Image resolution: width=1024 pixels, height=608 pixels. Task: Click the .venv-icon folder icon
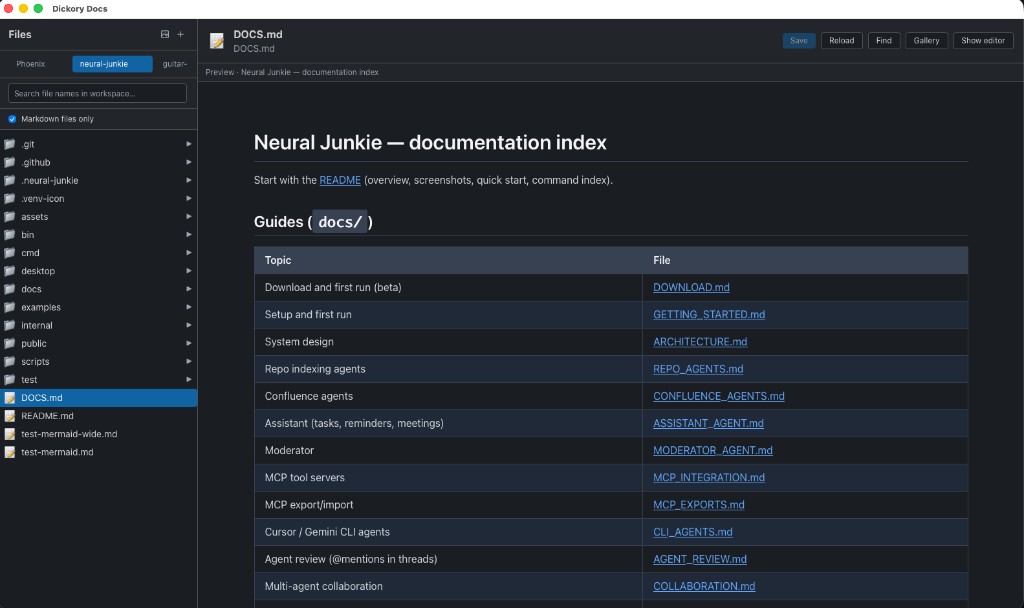point(10,199)
